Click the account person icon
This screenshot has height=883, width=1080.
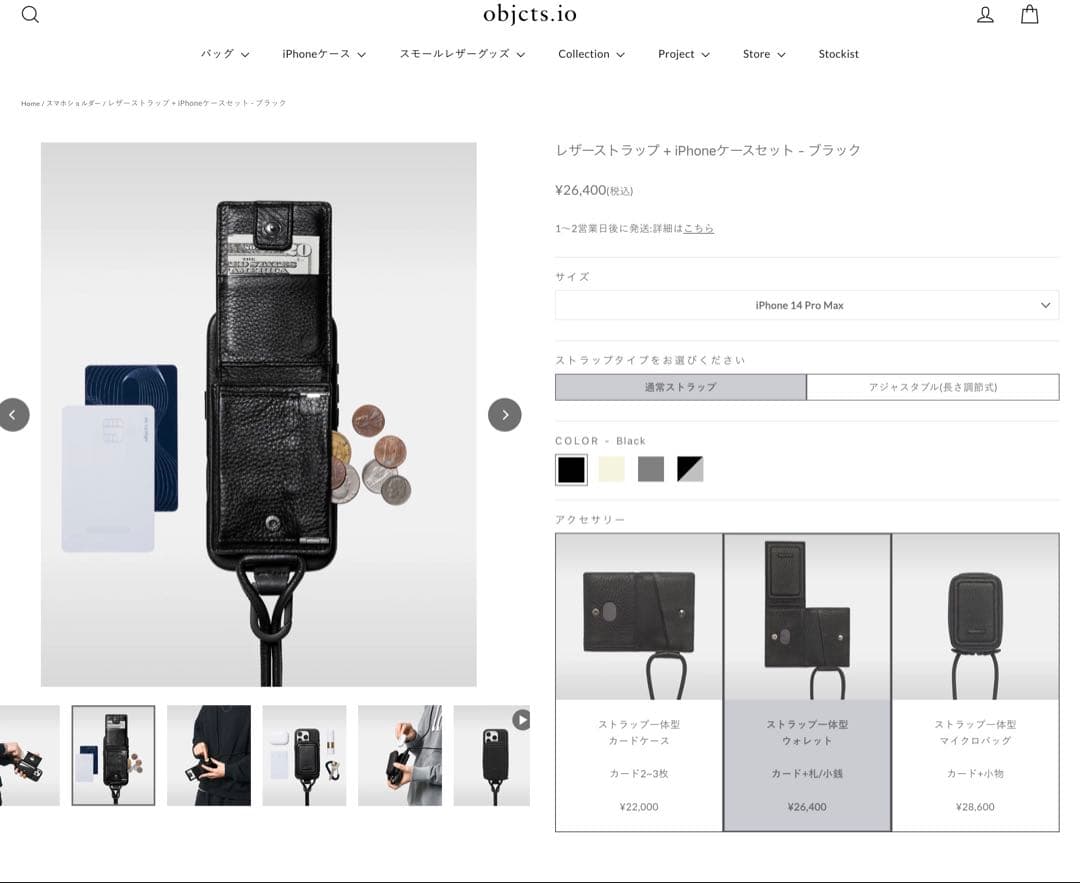(x=985, y=15)
